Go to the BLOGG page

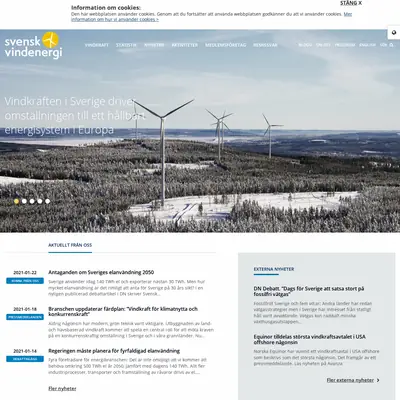(305, 45)
